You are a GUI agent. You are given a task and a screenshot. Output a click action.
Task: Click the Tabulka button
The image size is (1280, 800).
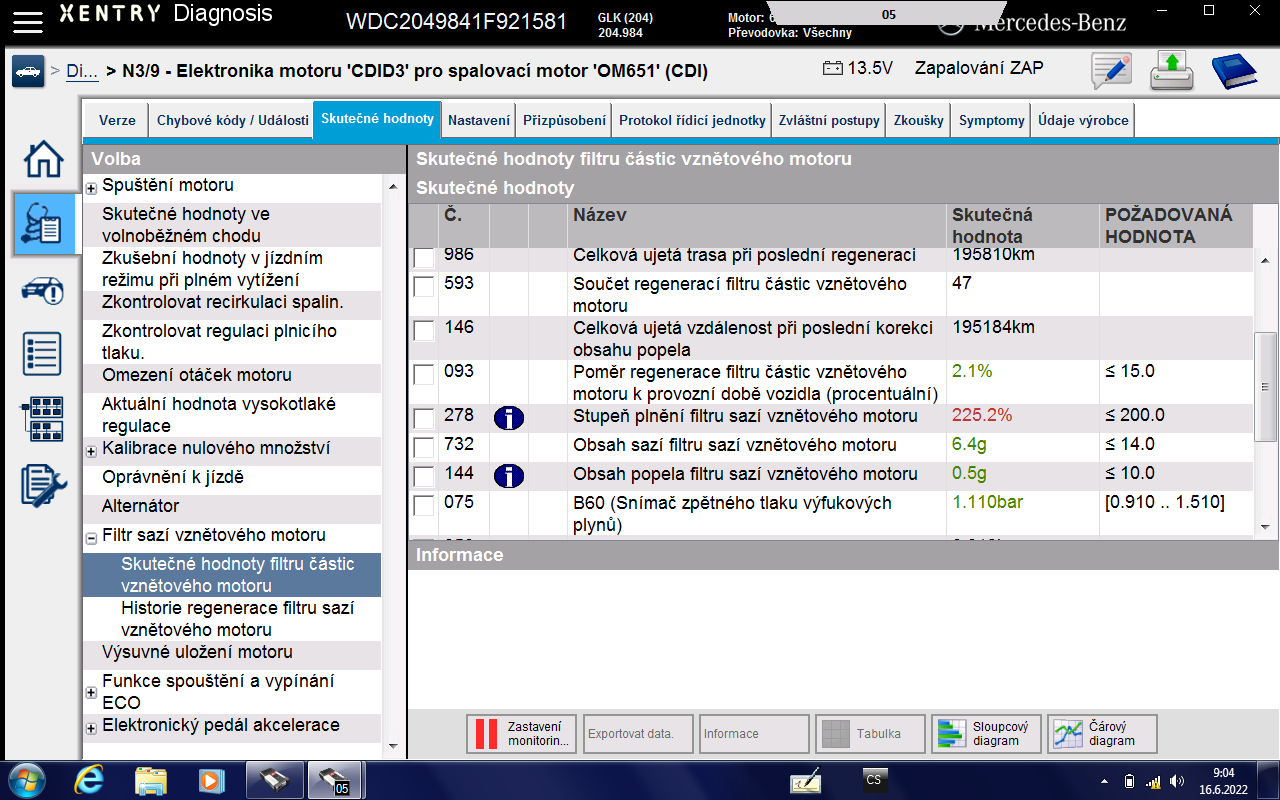869,734
